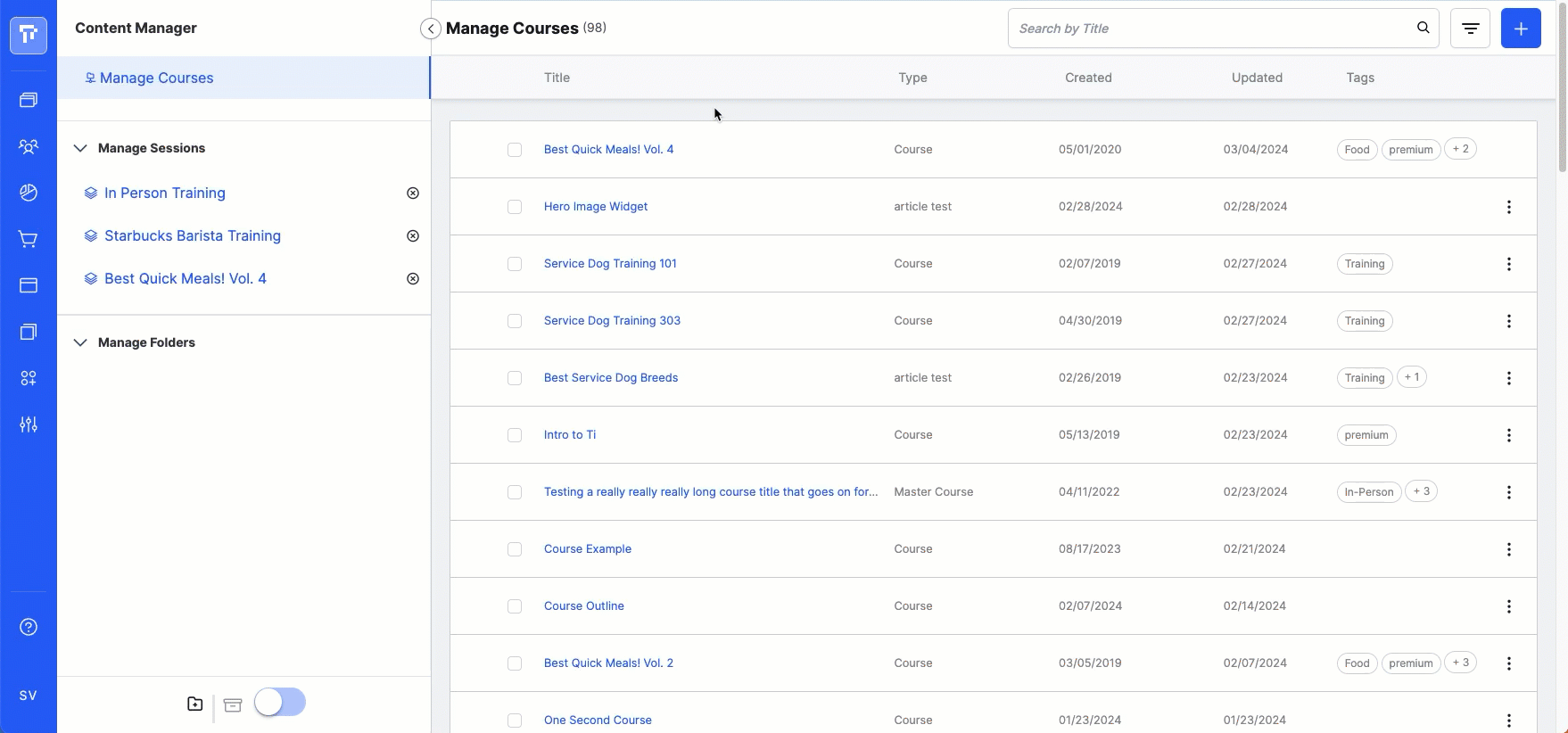
Task: Check the Best Quick Meals! Vol. 4 checkbox
Action: click(x=515, y=150)
